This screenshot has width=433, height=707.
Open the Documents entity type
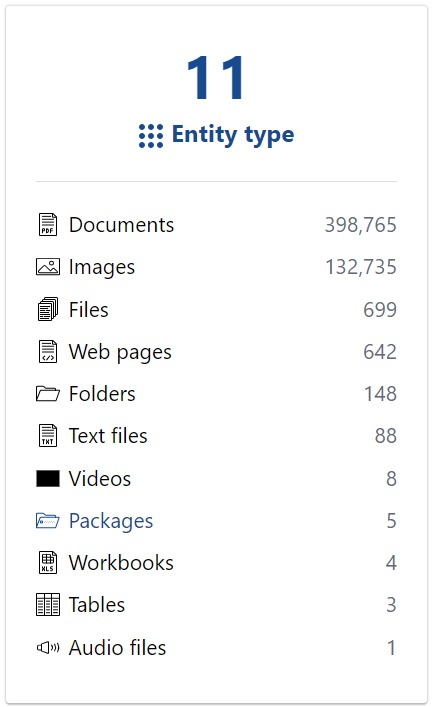[121, 225]
